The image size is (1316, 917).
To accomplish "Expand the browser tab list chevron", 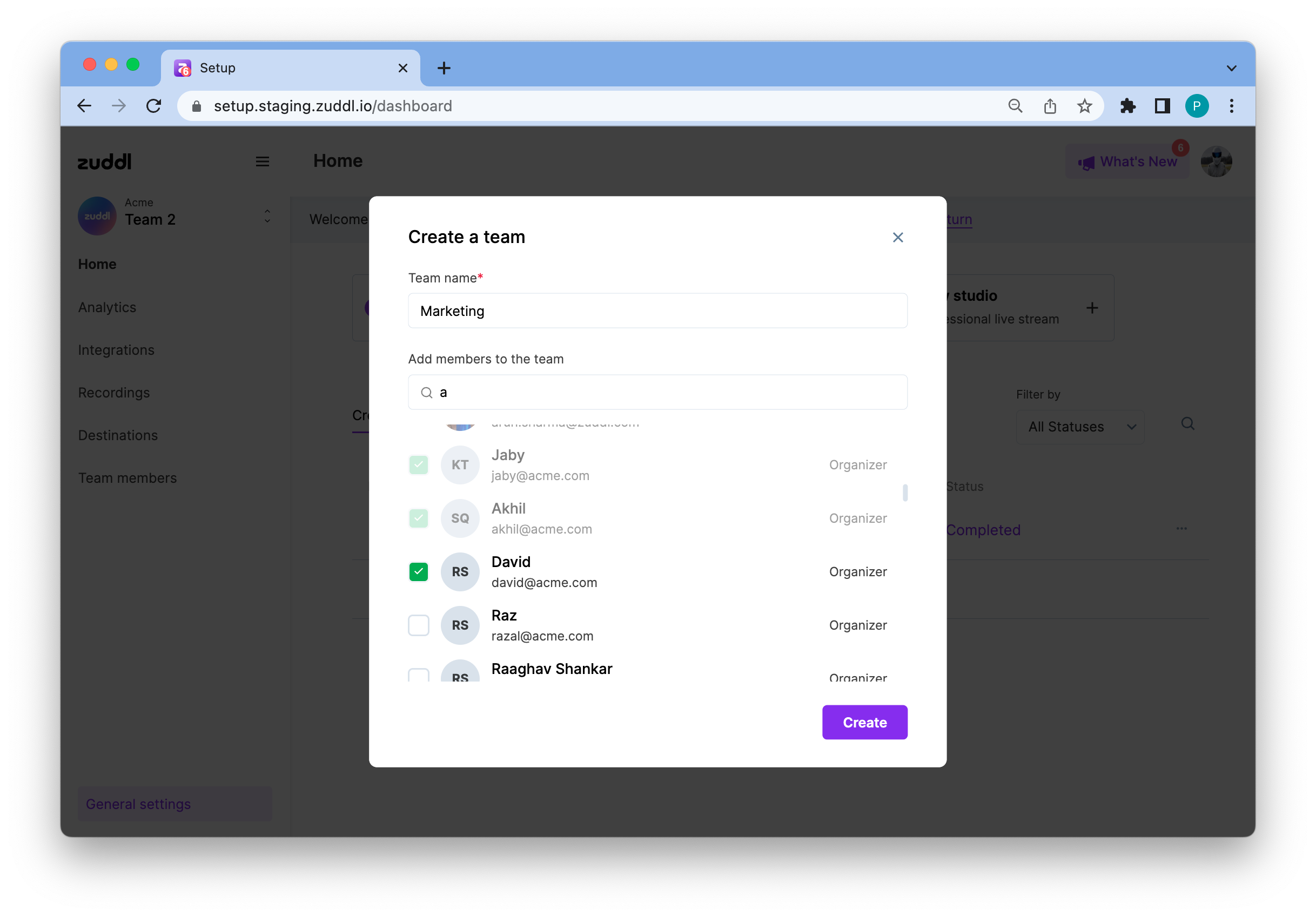I will [x=1231, y=68].
